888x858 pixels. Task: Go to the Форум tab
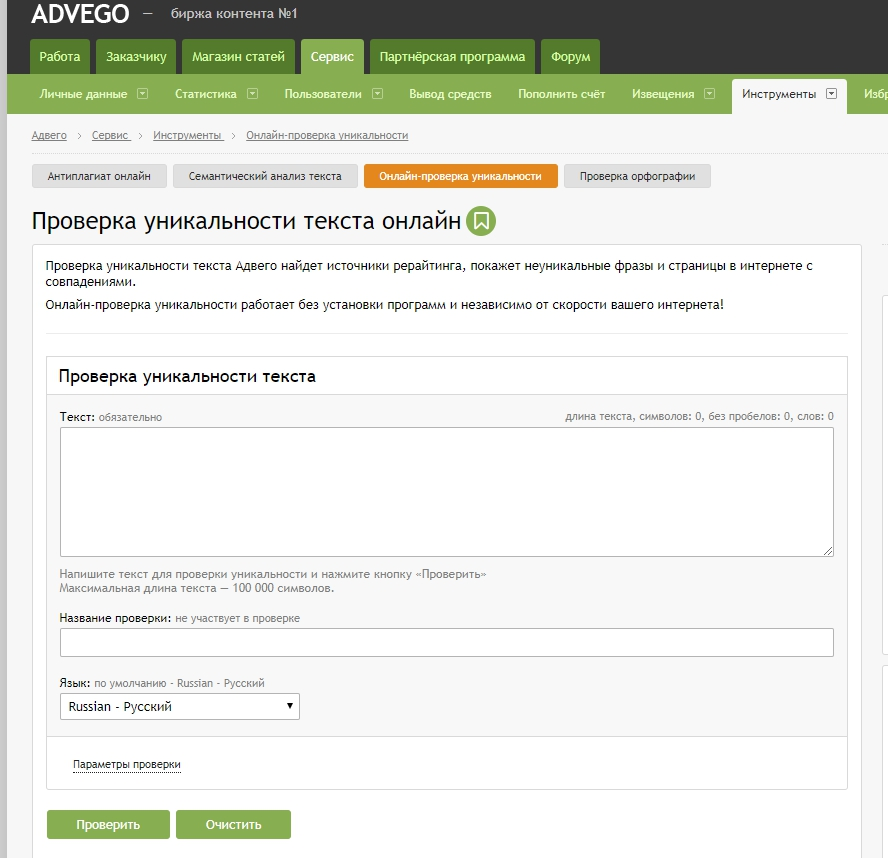click(x=570, y=57)
